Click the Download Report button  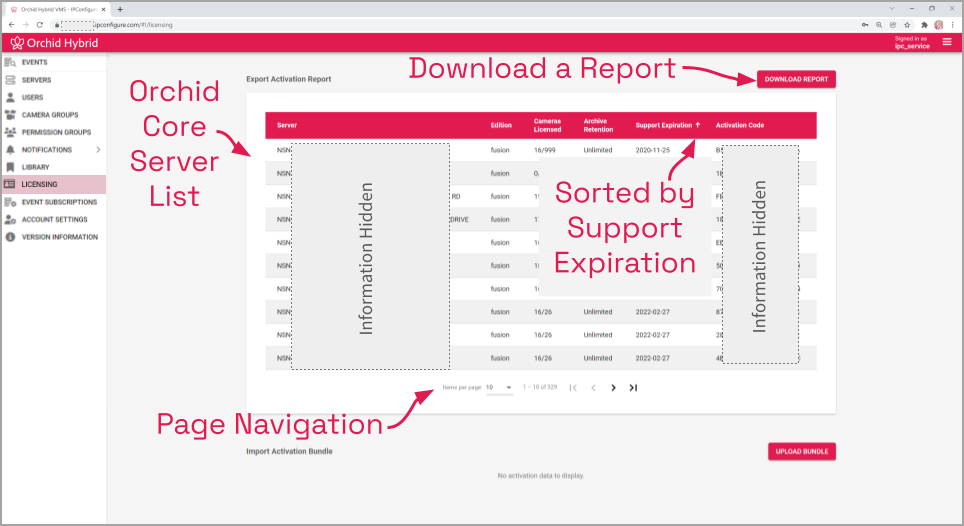coord(796,79)
